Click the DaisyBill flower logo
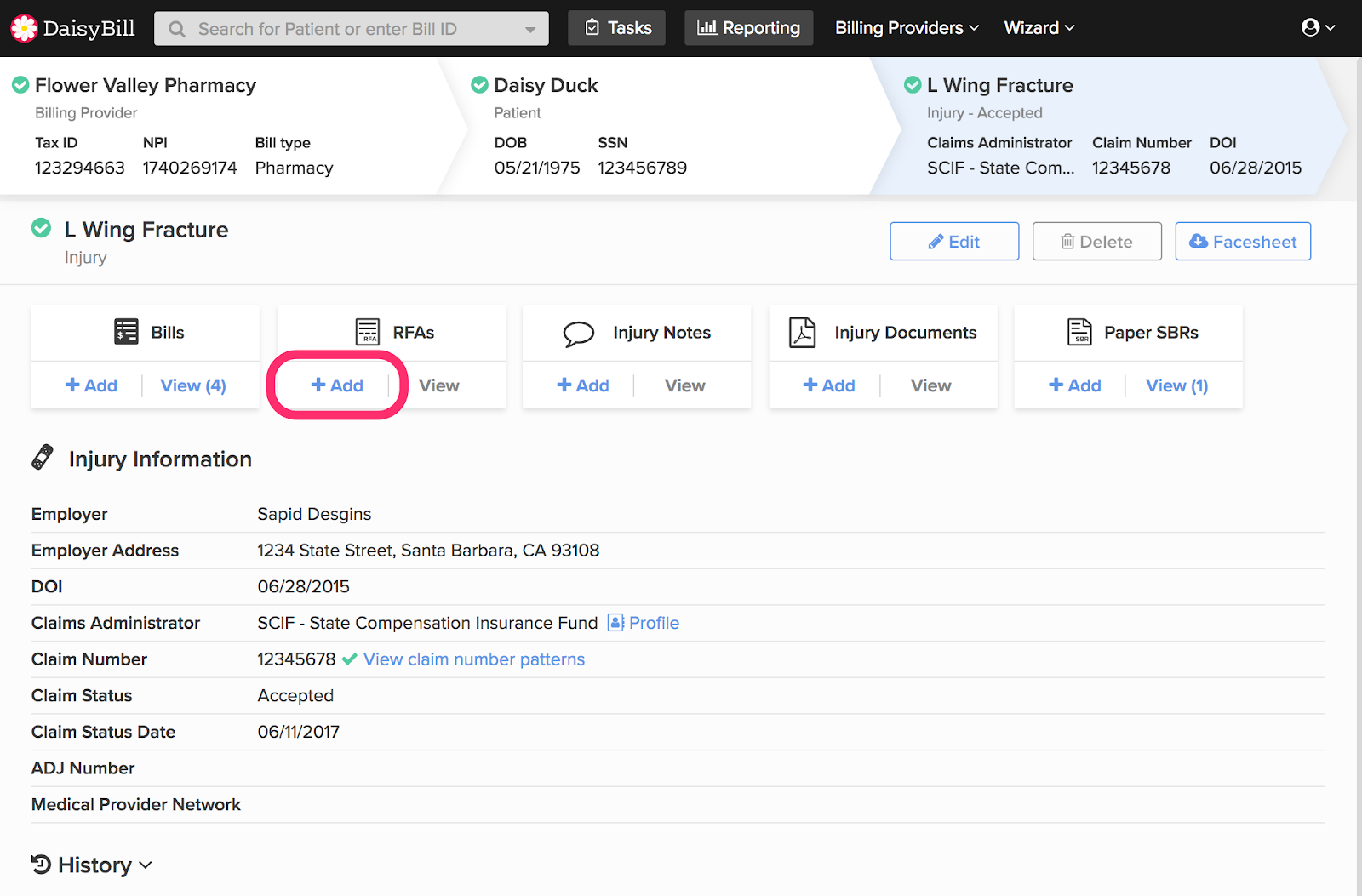Screen dimensions: 1362x896 [x=24, y=28]
